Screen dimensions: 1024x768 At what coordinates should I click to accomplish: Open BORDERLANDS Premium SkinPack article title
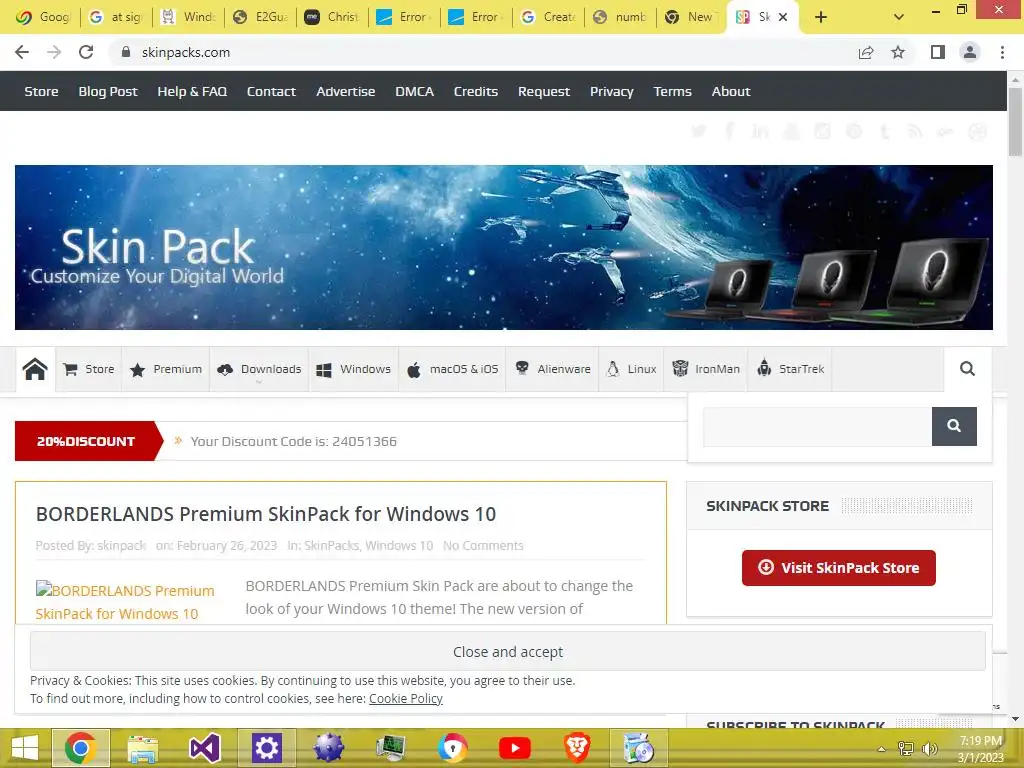point(266,514)
